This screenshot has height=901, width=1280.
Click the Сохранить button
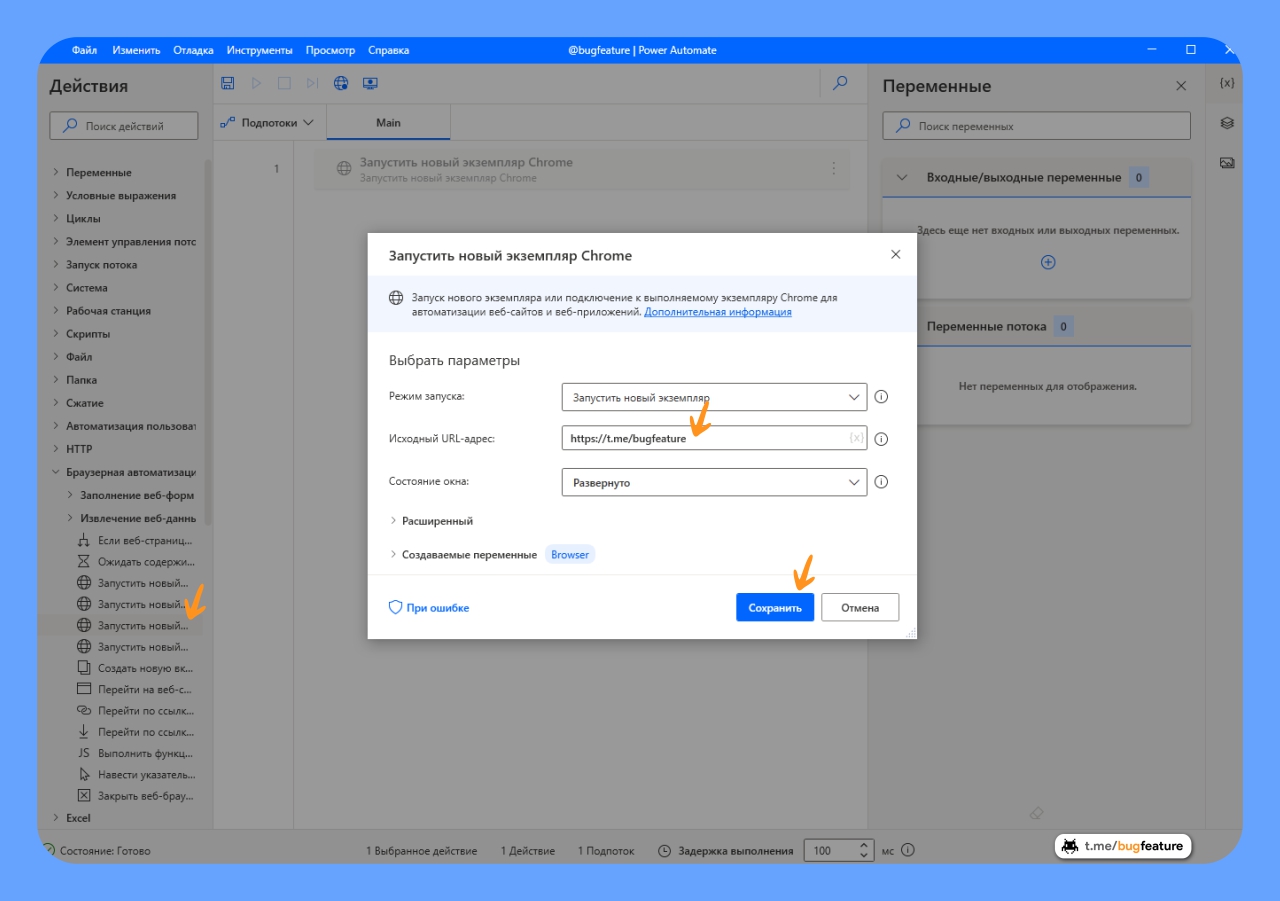click(x=775, y=608)
